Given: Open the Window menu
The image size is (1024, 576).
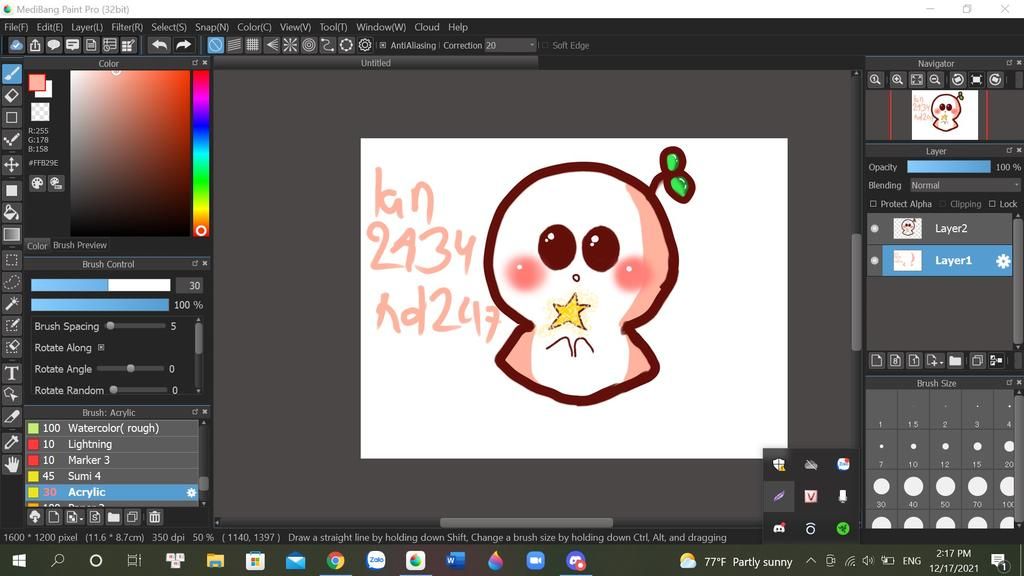Looking at the screenshot, I should [x=381, y=27].
